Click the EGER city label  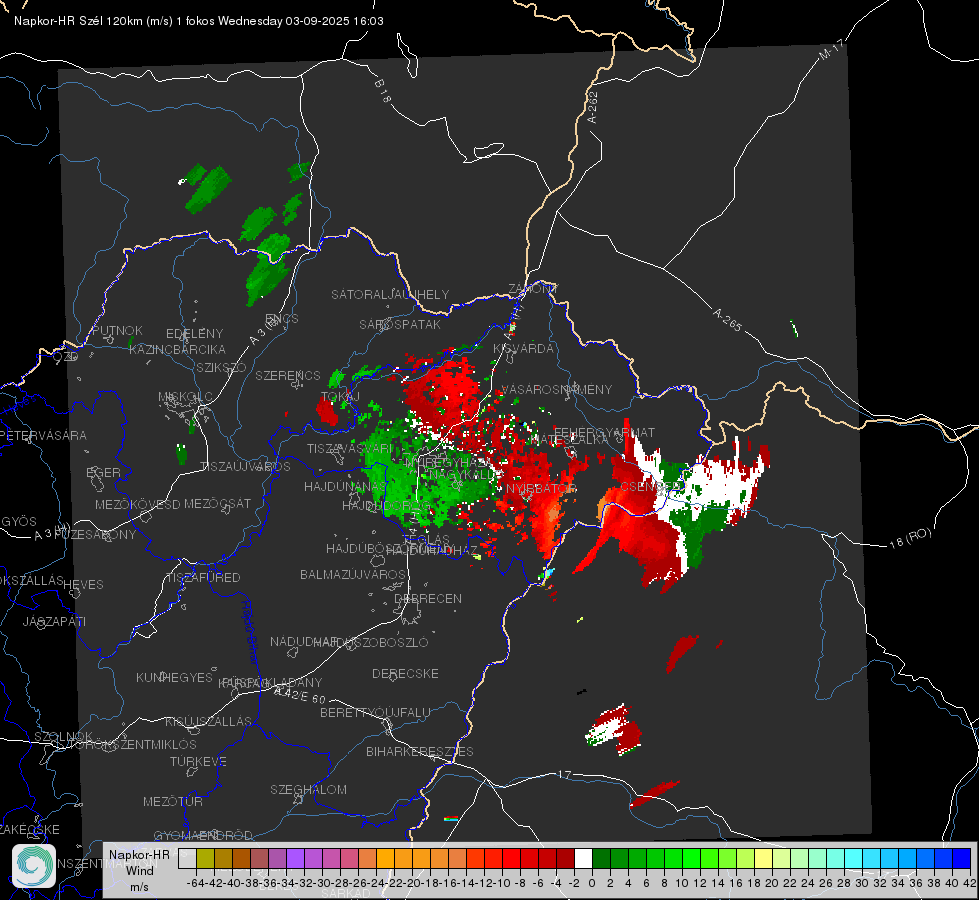pyautogui.click(x=103, y=472)
